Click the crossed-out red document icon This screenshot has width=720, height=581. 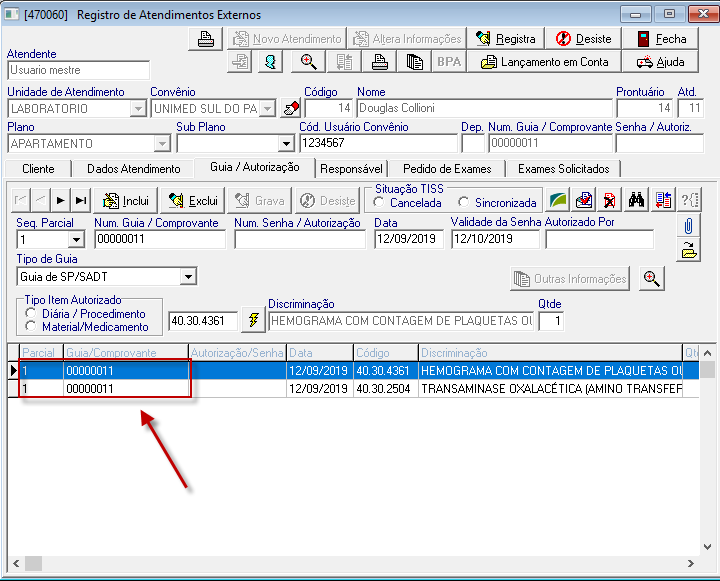pyautogui.click(x=610, y=200)
